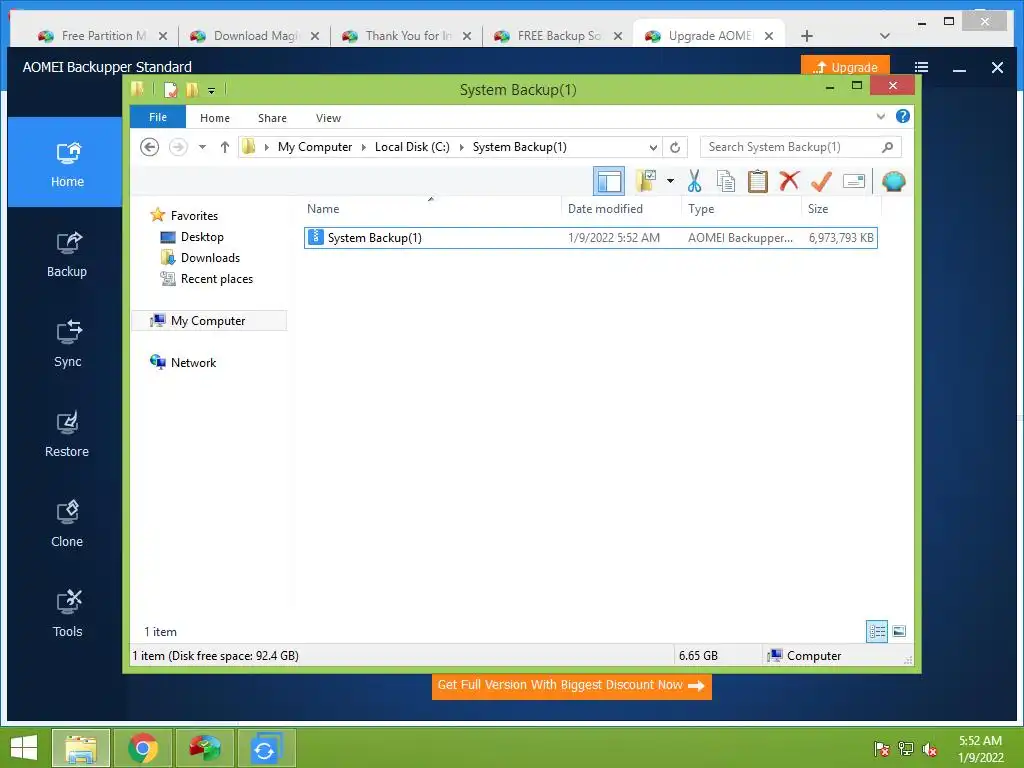This screenshot has height=768, width=1024.
Task: Sort files by the Name column
Action: pos(431,209)
